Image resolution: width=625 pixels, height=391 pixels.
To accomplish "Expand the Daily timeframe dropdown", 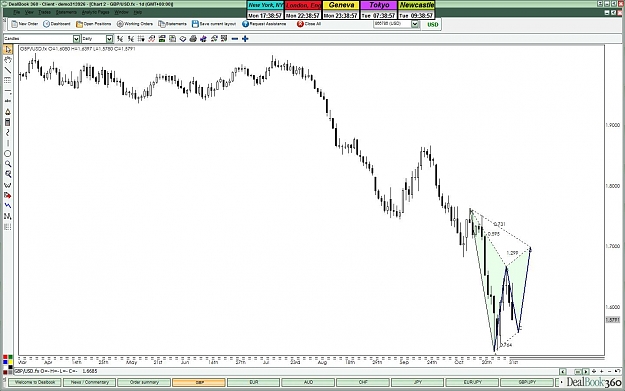I will coord(109,39).
